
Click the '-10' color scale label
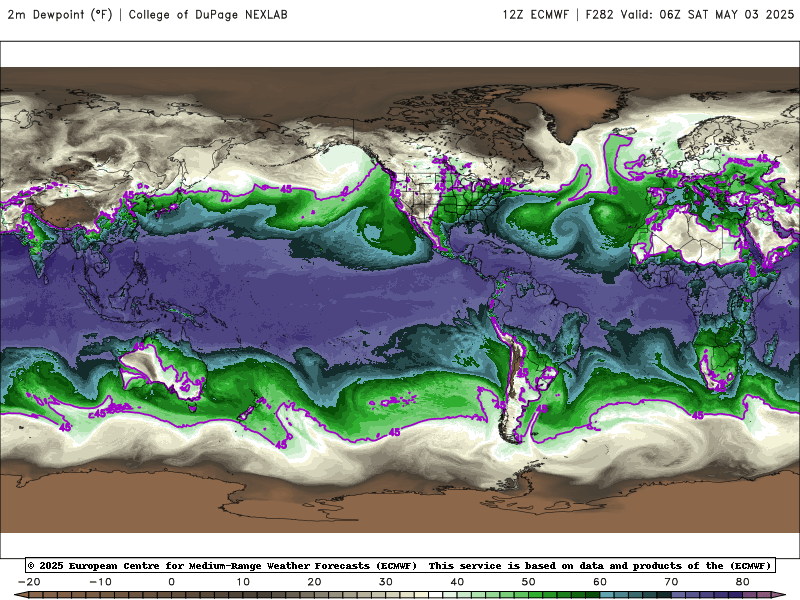tap(100, 582)
